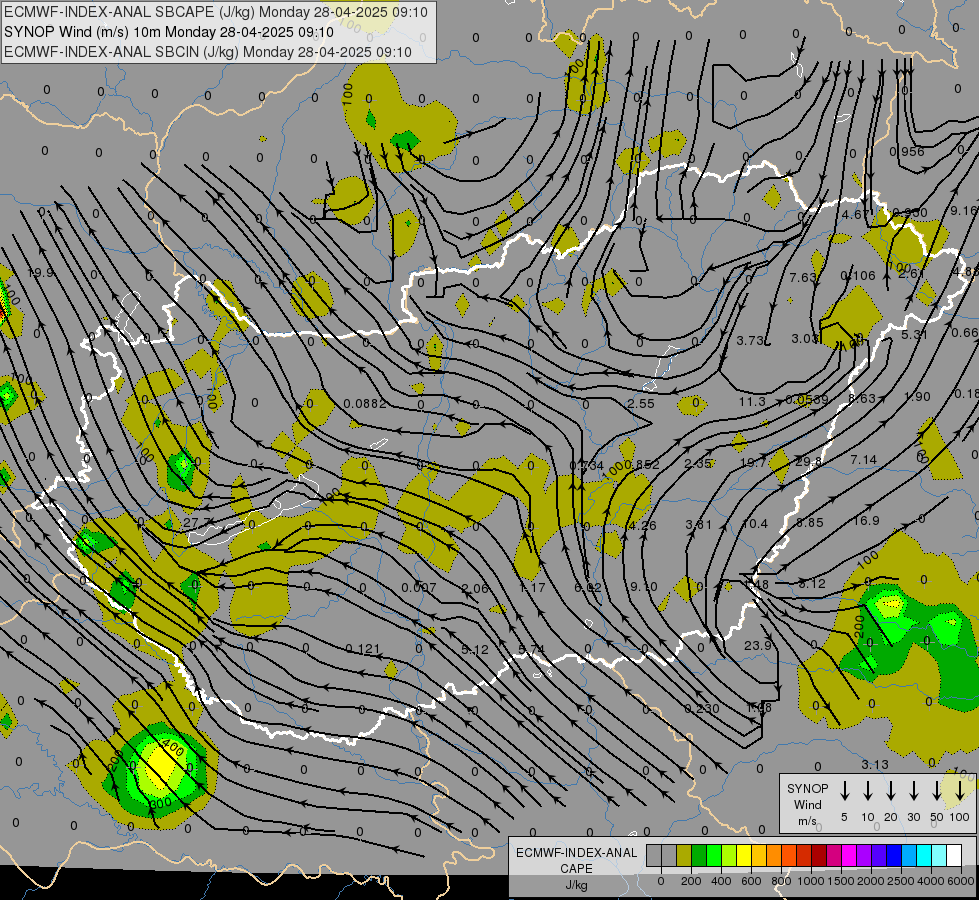979x900 pixels.
Task: Click the map value 2.06
Action: (475, 588)
